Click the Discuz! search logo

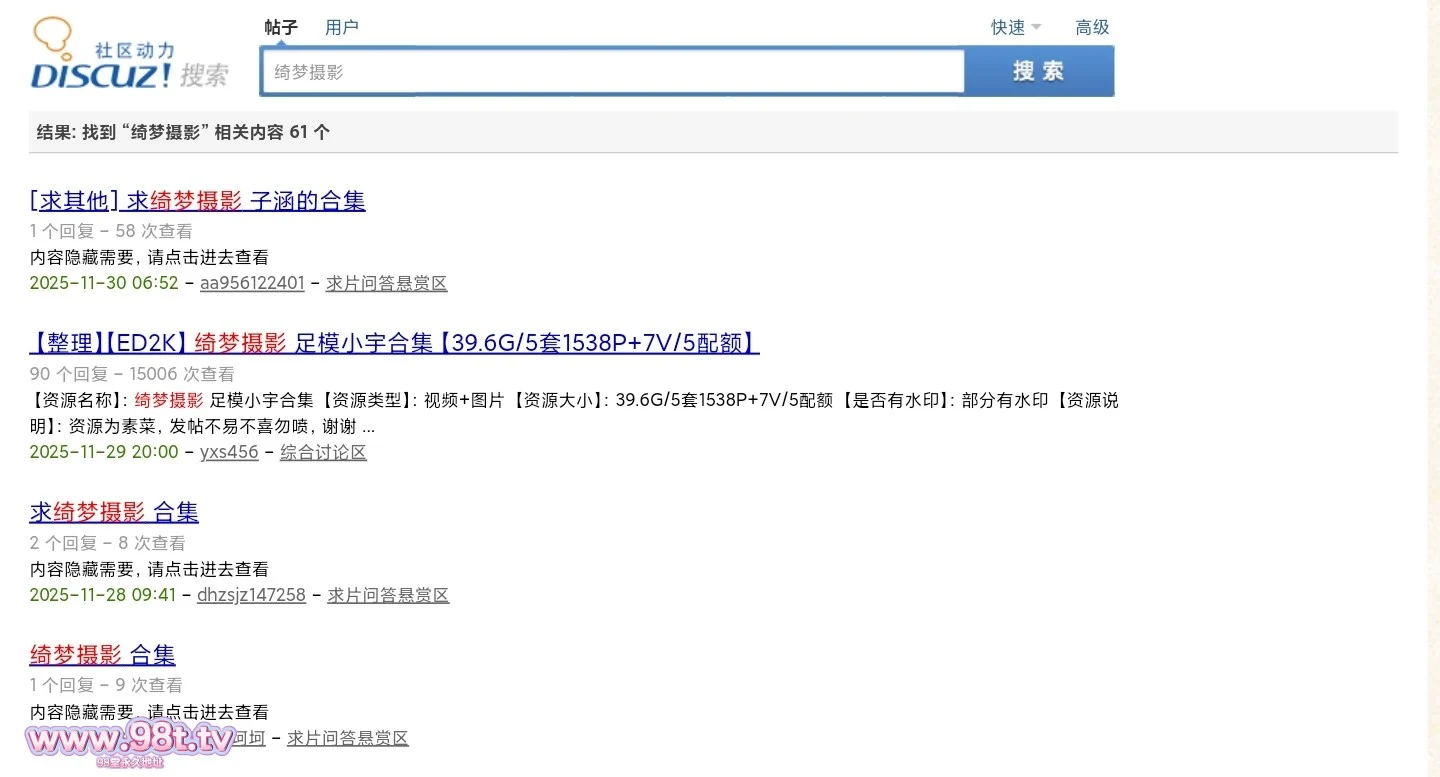(130, 55)
